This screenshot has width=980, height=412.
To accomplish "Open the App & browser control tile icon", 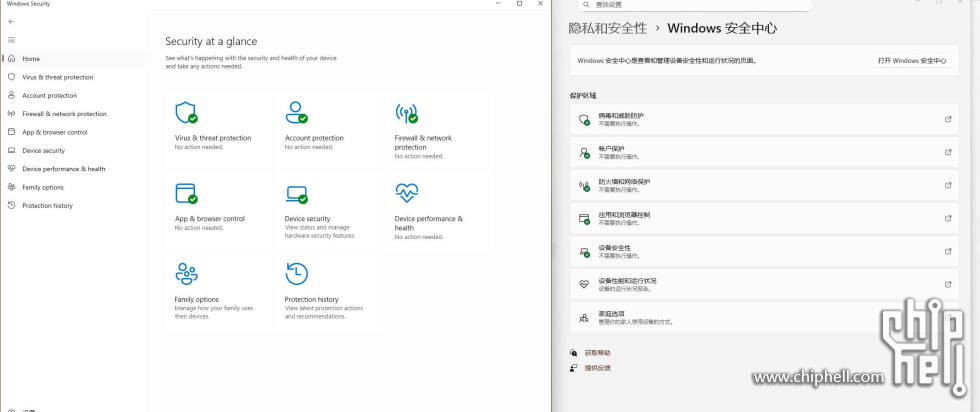I will tap(186, 193).
